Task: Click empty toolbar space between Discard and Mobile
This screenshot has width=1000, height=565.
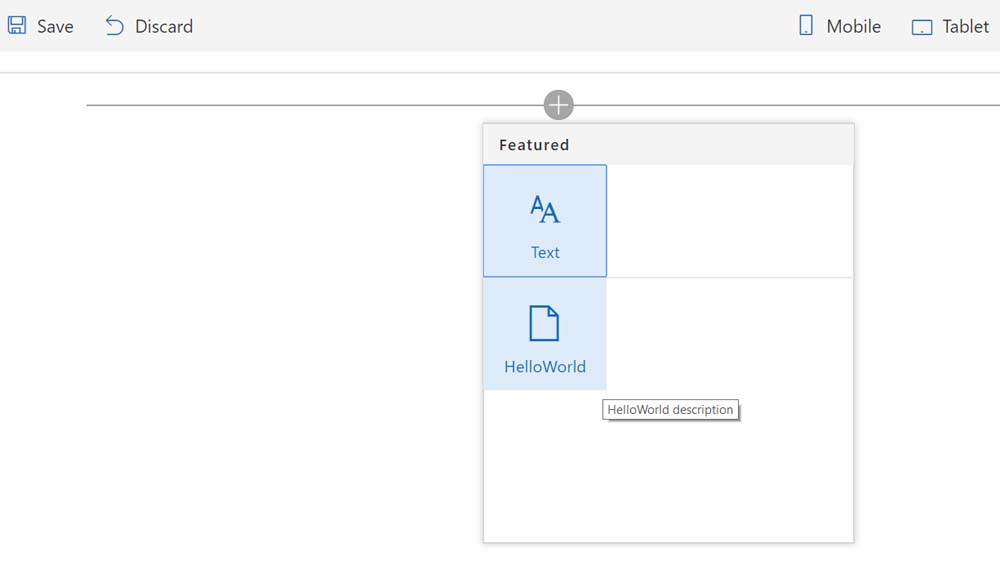Action: point(490,26)
